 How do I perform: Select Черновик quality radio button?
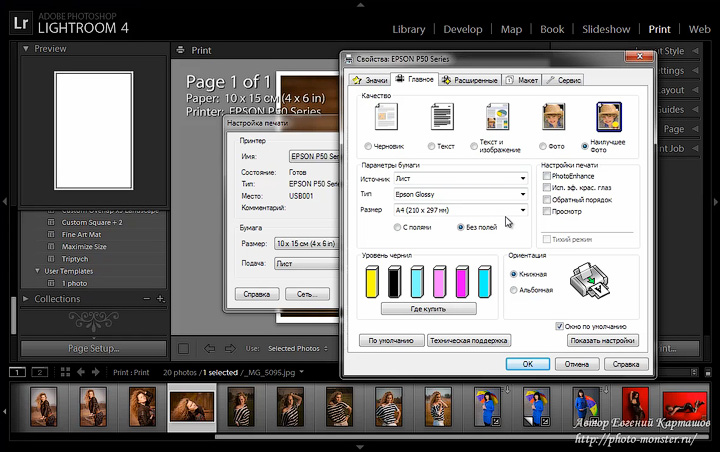(x=368, y=146)
